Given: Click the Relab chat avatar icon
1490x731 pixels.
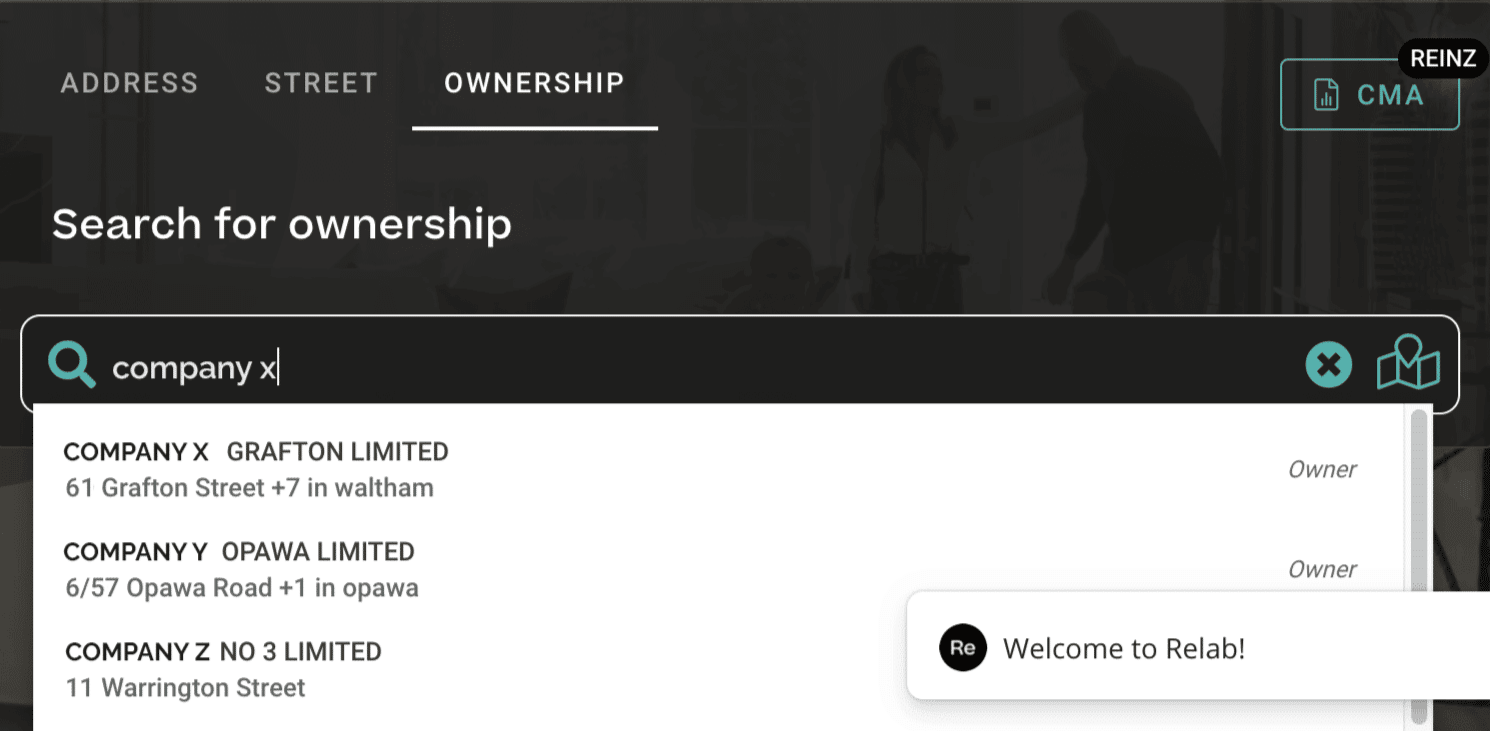Looking at the screenshot, I should click(x=963, y=647).
